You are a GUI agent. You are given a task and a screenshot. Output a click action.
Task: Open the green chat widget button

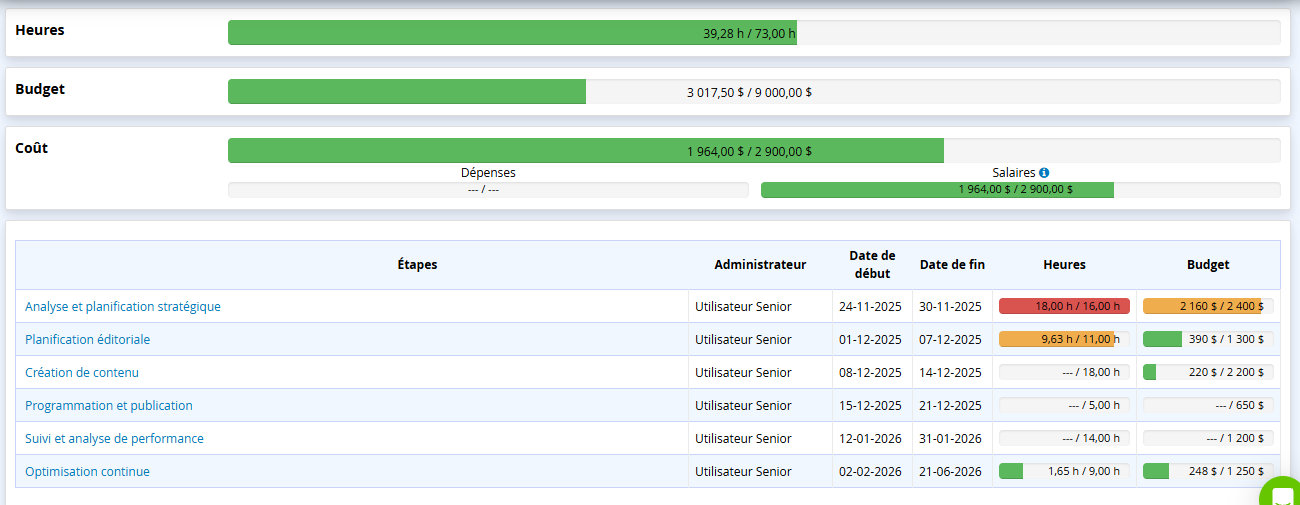(1282, 494)
